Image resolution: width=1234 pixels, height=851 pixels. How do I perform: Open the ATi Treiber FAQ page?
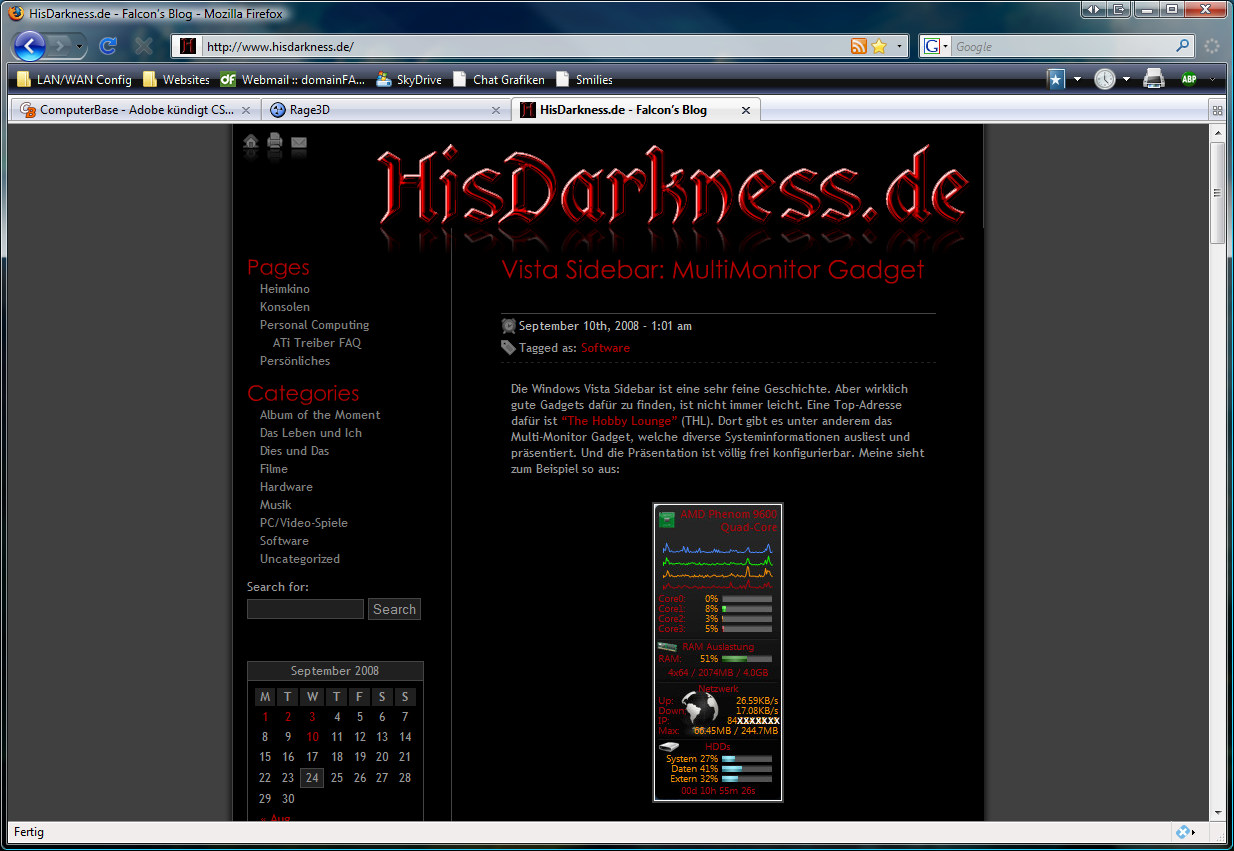pos(317,343)
